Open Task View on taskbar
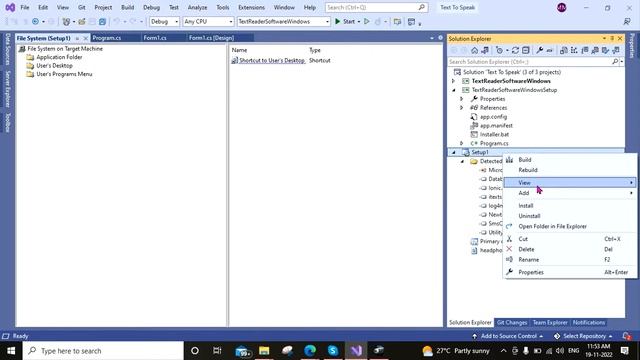This screenshot has height=360, width=640. [x=217, y=351]
